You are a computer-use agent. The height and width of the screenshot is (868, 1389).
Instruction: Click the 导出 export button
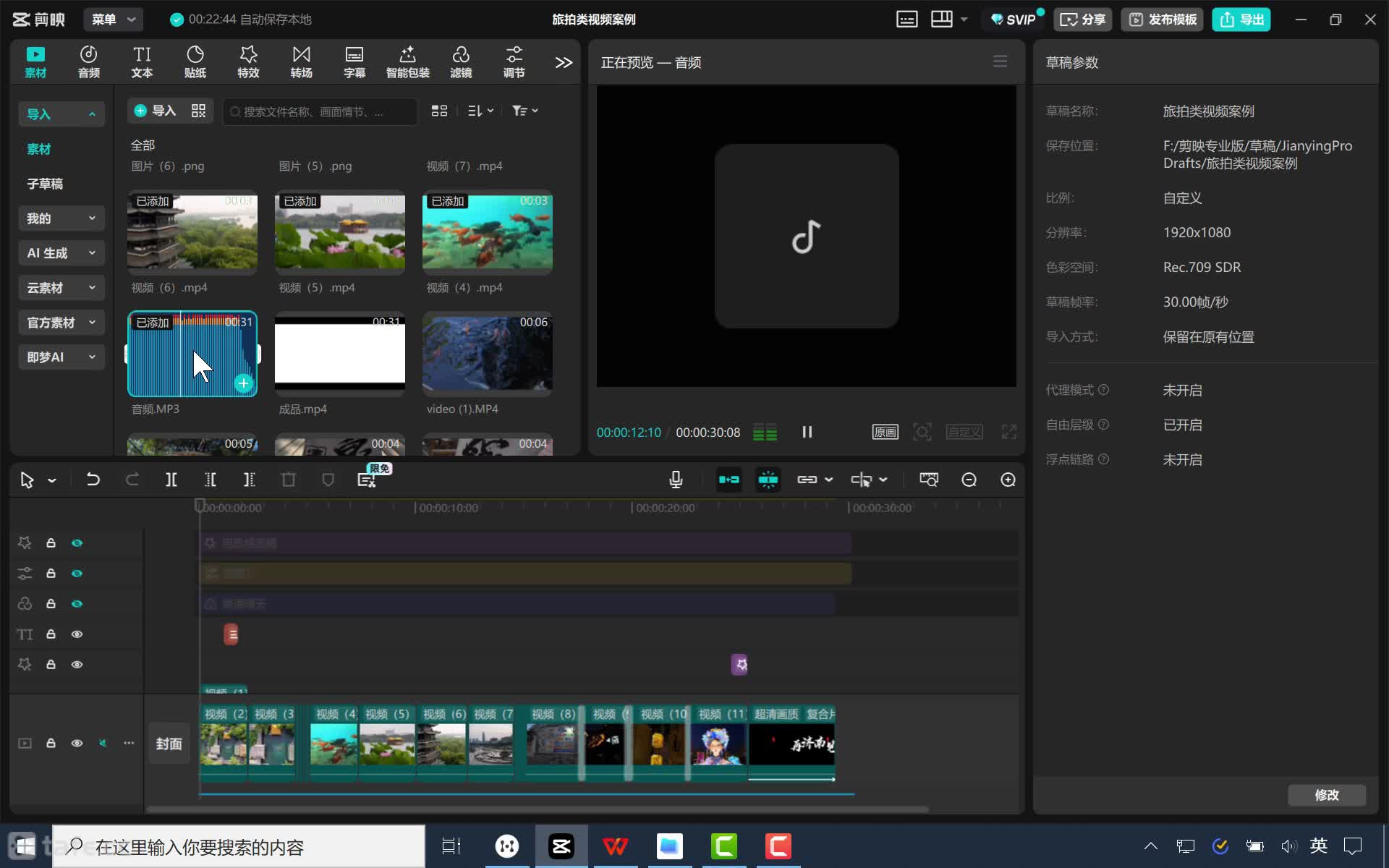pyautogui.click(x=1241, y=20)
